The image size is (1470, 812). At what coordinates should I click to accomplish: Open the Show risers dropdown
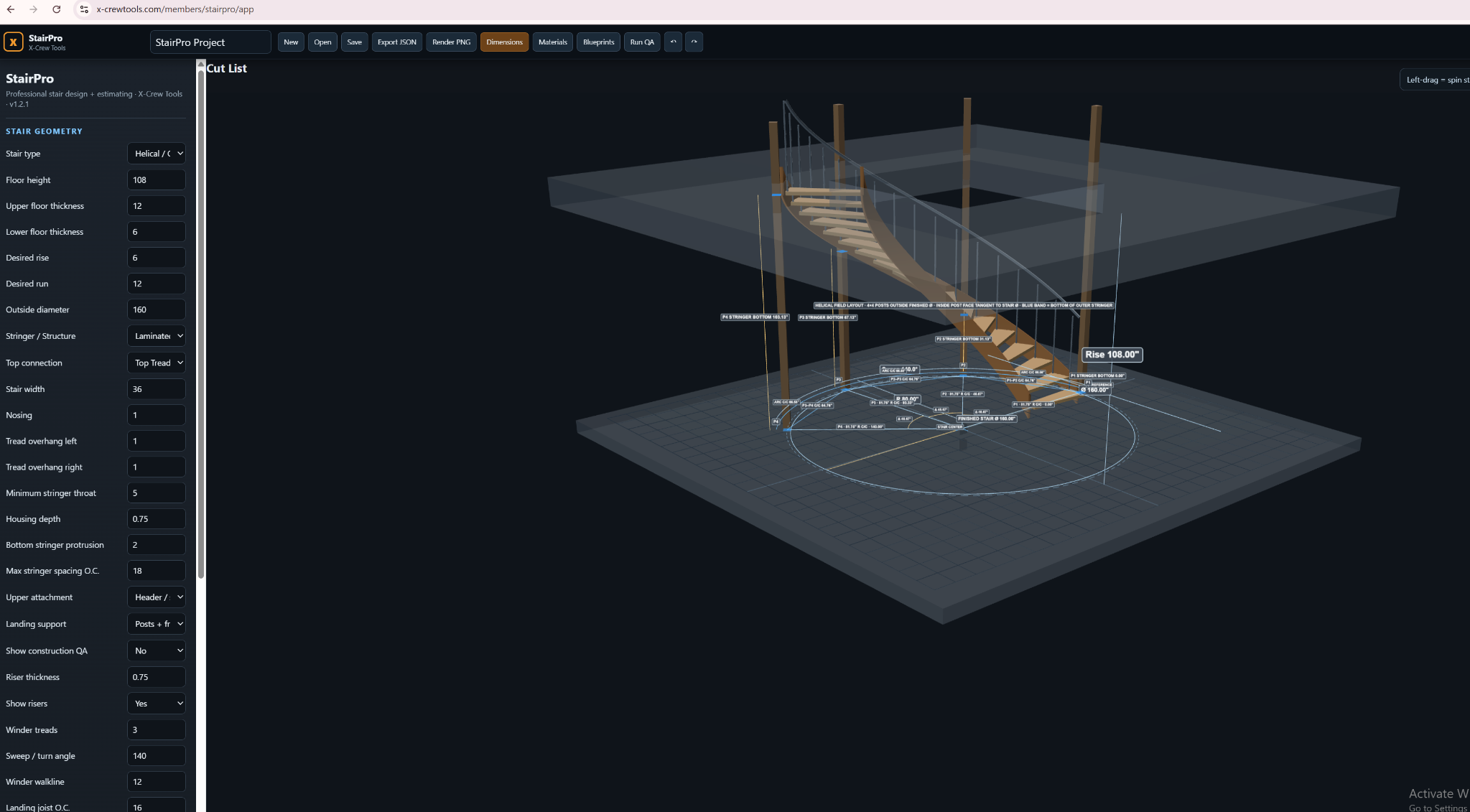point(157,704)
